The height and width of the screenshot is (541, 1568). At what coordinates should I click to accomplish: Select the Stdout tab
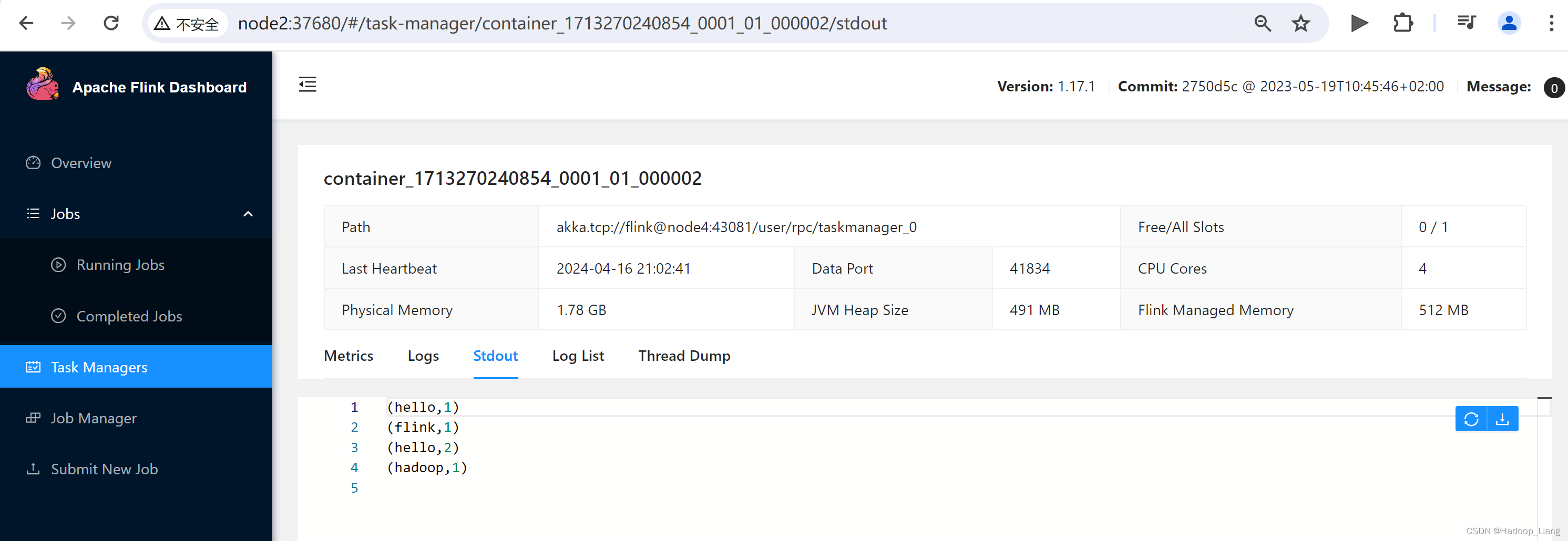click(x=496, y=356)
